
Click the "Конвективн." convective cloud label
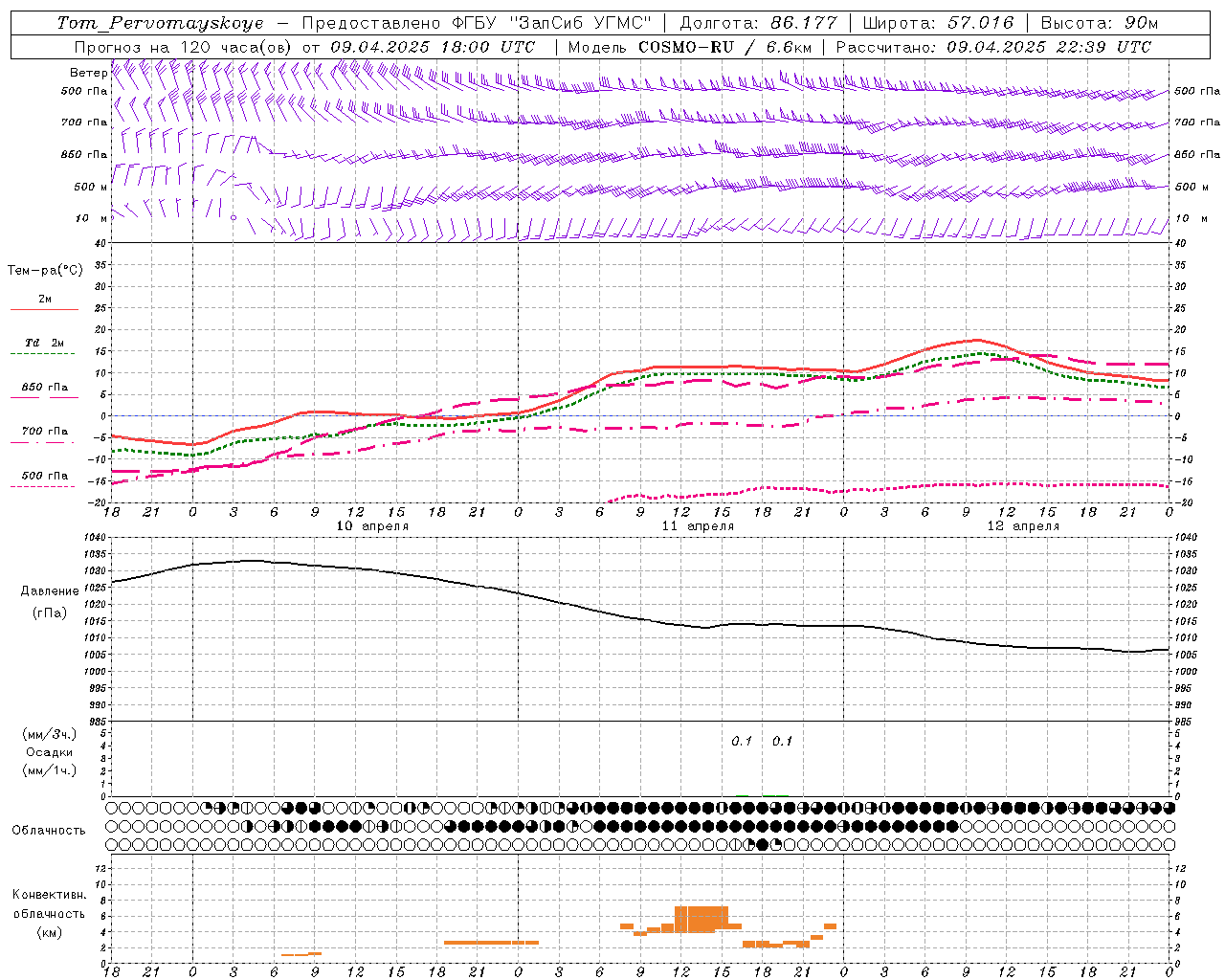[x=50, y=895]
